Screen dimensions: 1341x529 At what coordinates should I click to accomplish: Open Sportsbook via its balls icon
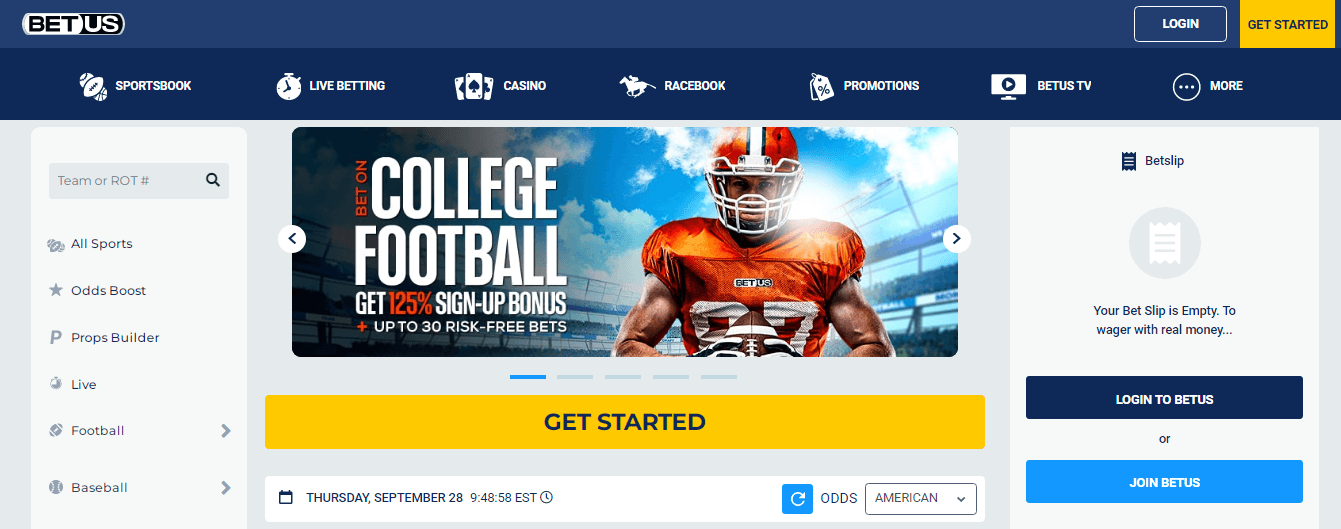click(93, 86)
